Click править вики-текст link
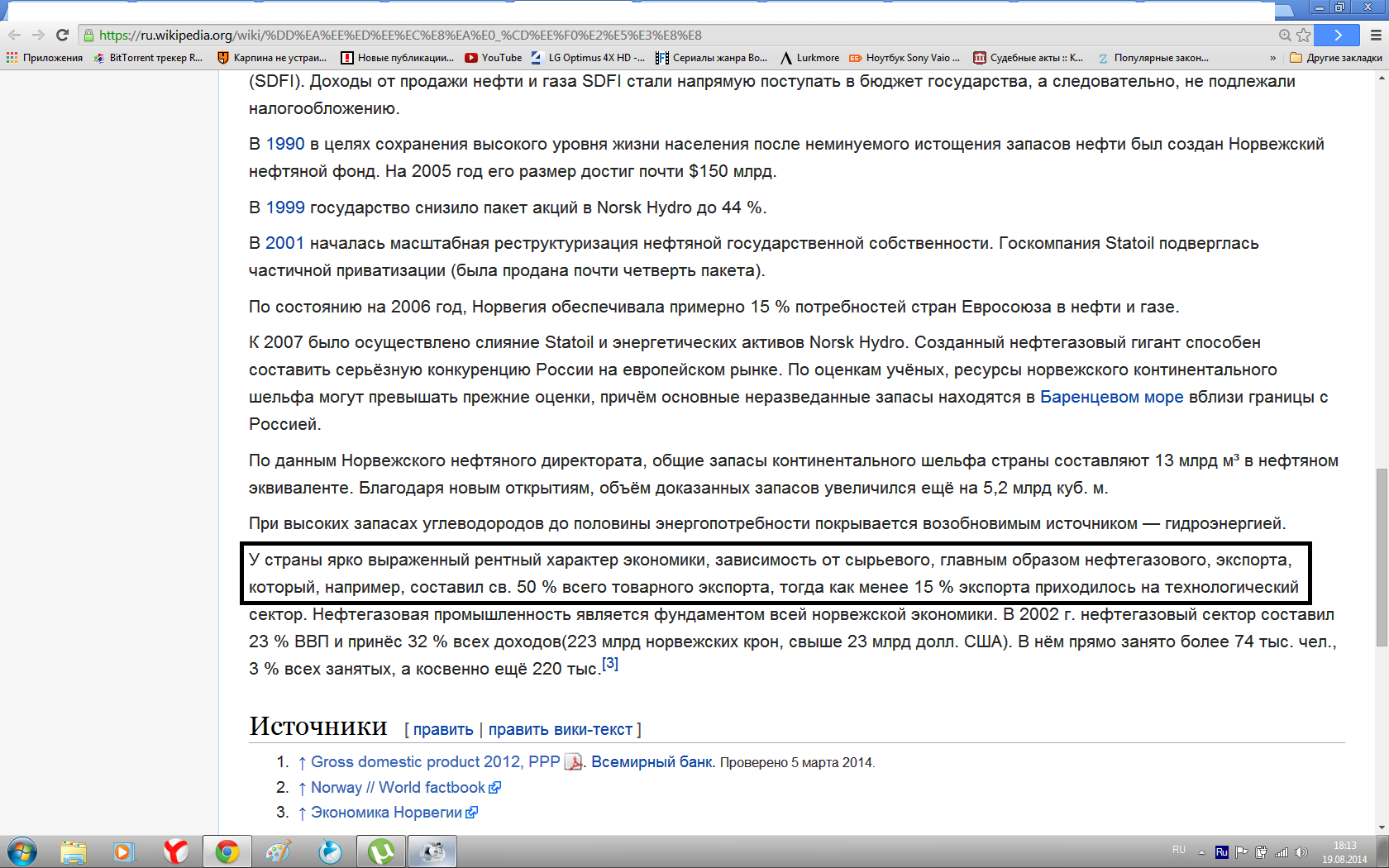This screenshot has height=868, width=1389. [560, 729]
